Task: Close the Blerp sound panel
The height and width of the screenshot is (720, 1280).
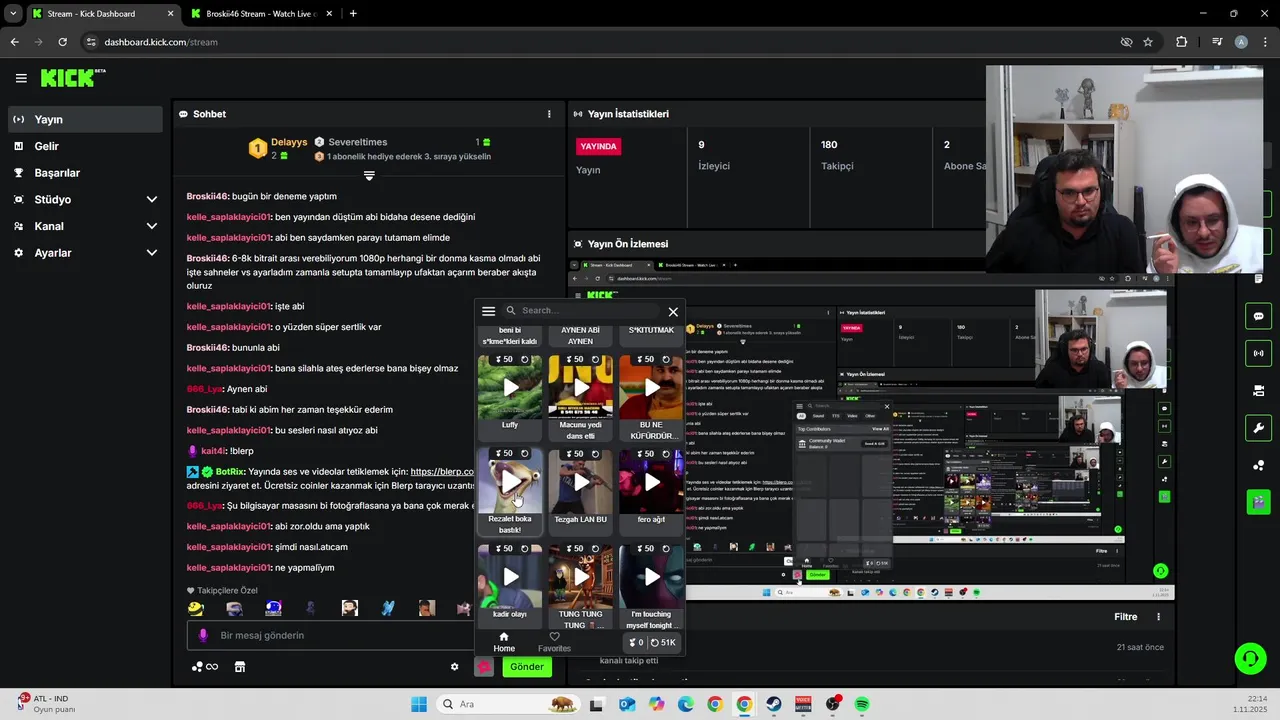Action: click(673, 312)
